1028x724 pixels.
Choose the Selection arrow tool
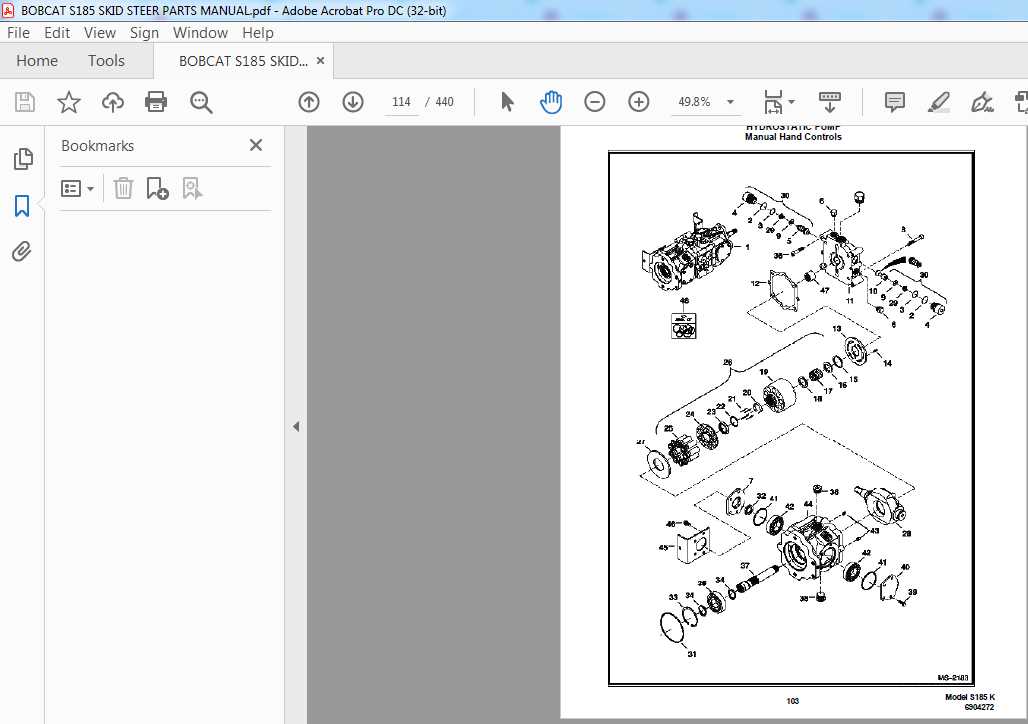[x=507, y=102]
